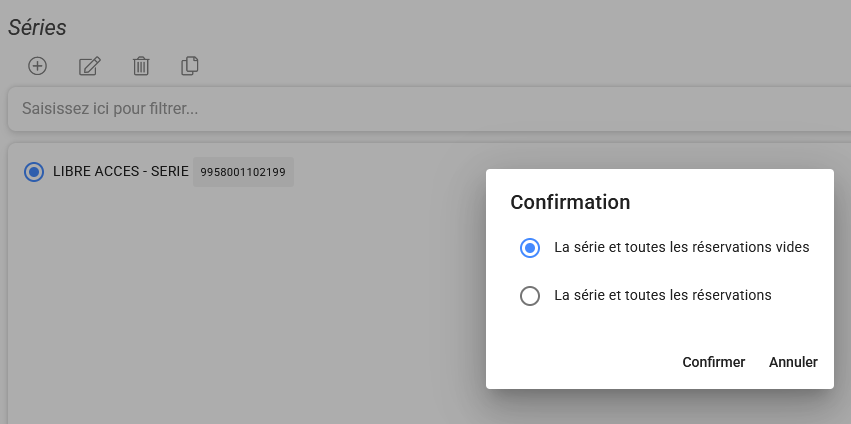The width and height of the screenshot is (851, 424).
Task: Click the Séries panel heading
Action: [x=37, y=28]
